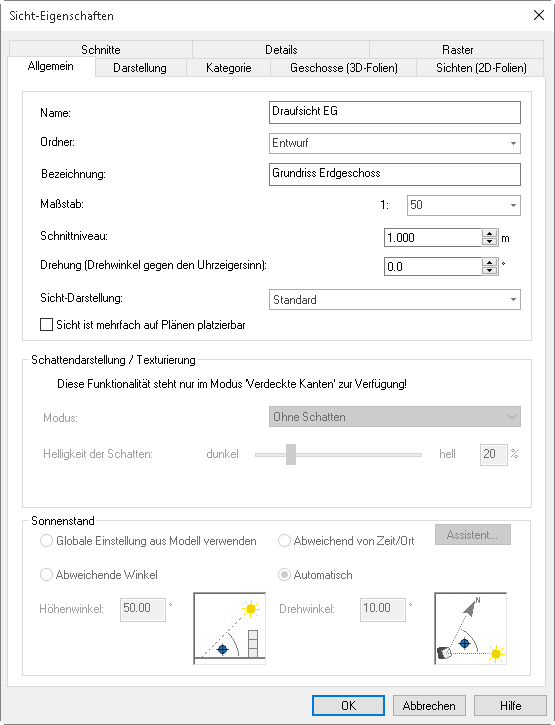Click the Drehung value field 0.0
This screenshot has height=725, width=555.
coord(433,267)
